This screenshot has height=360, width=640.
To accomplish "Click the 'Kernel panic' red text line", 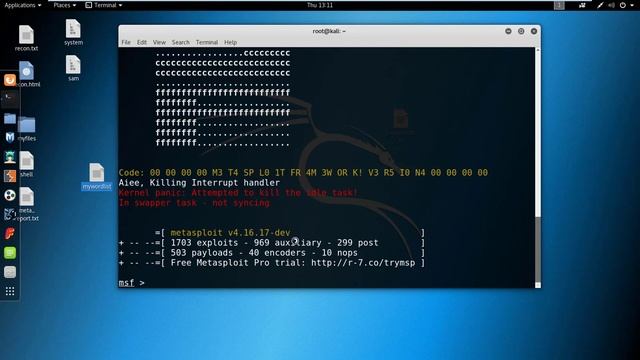I will 238,193.
